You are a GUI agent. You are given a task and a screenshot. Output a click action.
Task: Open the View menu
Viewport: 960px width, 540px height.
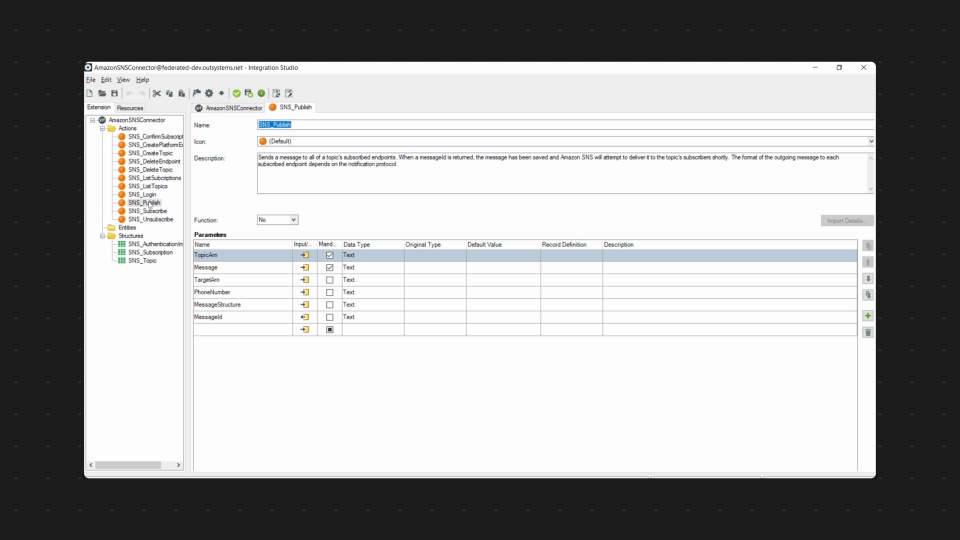(123, 80)
